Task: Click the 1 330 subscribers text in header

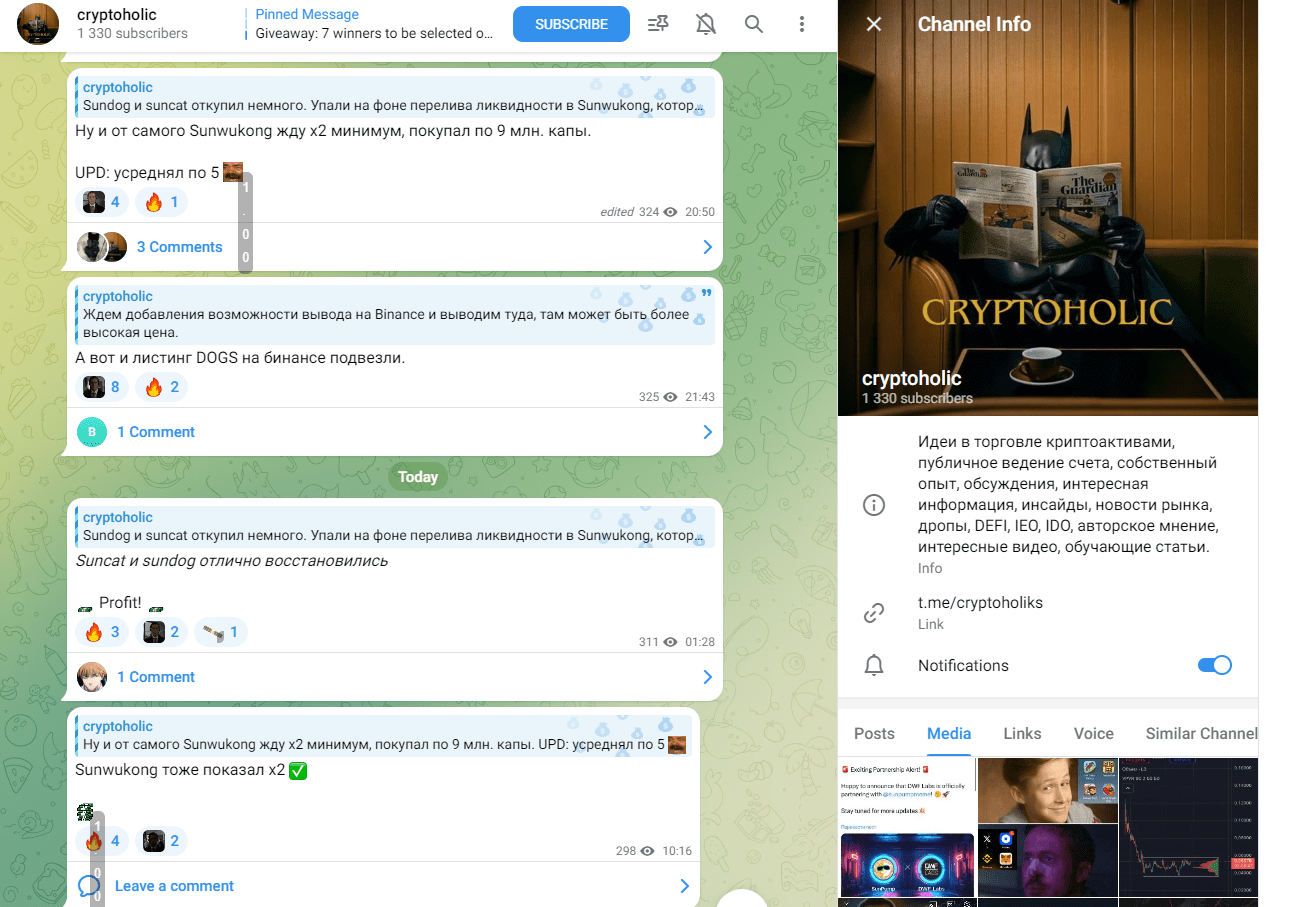Action: 132,33
